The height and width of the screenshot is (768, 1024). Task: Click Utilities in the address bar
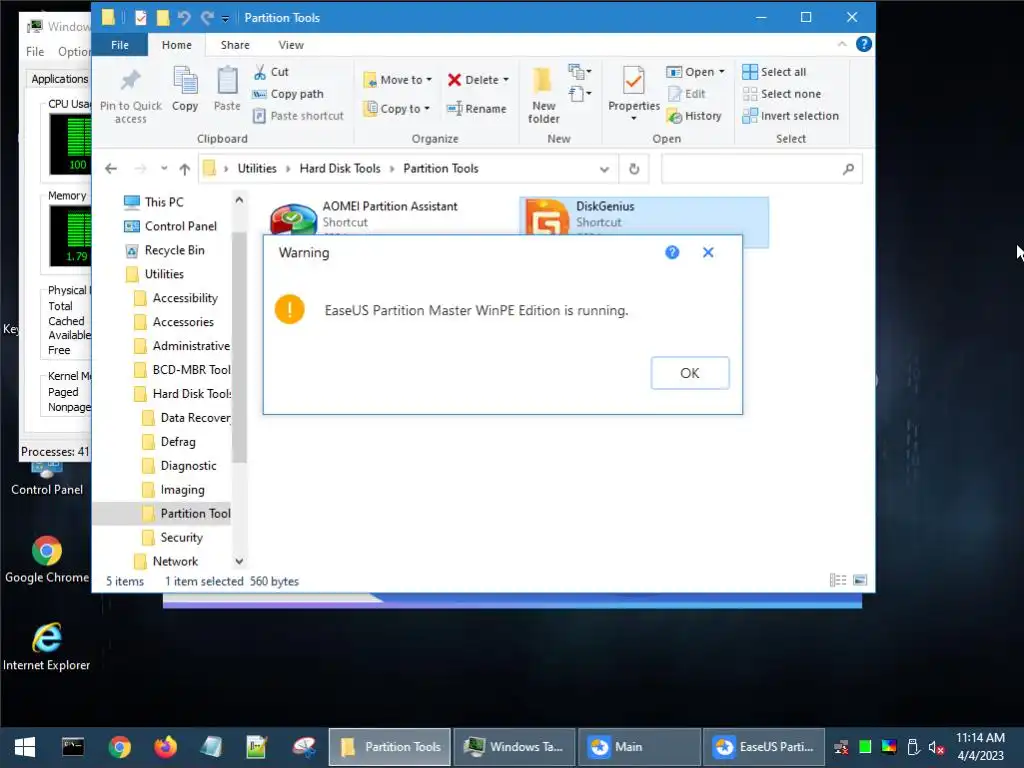point(257,168)
